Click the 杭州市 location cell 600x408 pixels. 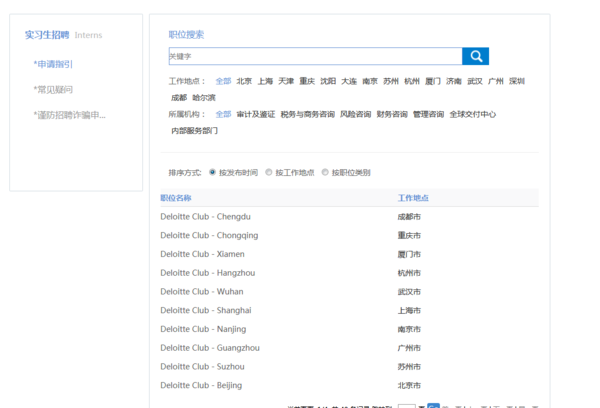pyautogui.click(x=409, y=273)
